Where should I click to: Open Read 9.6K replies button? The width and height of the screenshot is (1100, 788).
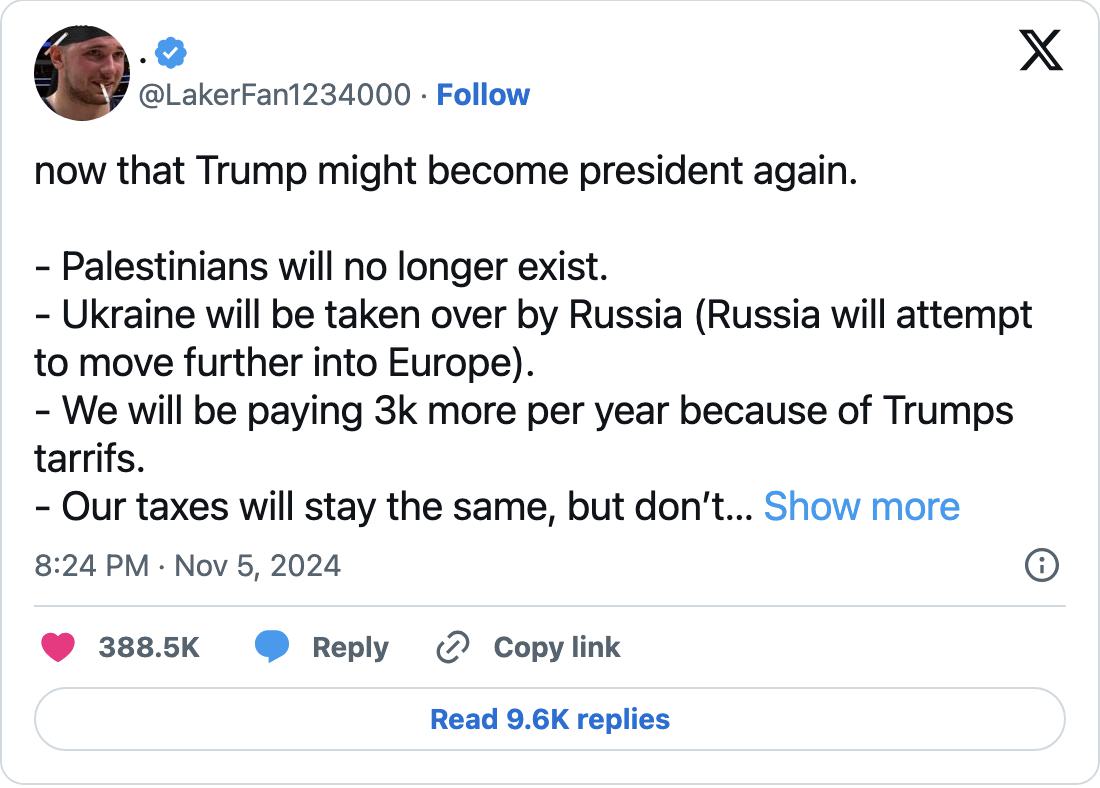coord(550,719)
